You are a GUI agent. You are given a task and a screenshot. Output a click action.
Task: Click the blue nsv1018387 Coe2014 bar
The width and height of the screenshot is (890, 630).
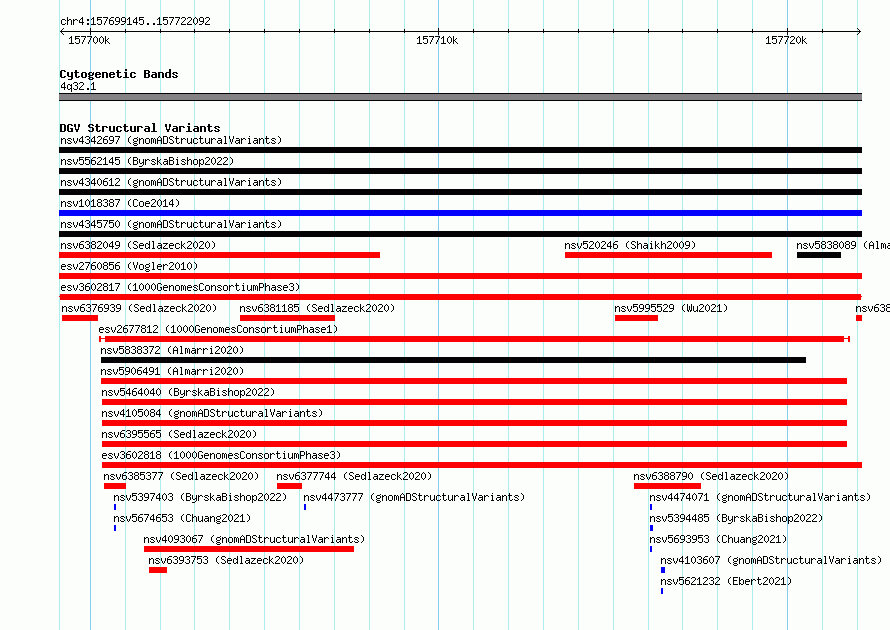coord(460,213)
